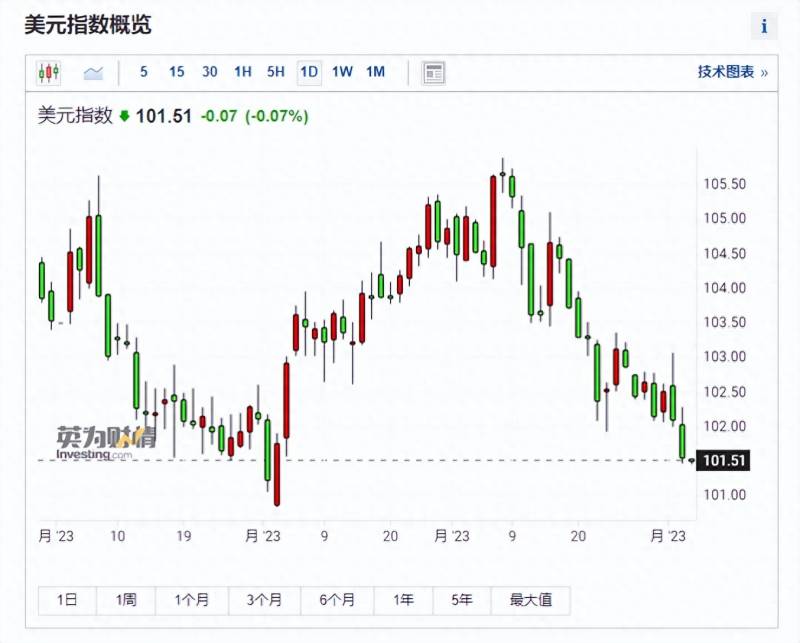800x643 pixels.
Task: Click the 102.50 axis label
Action: tap(724, 392)
